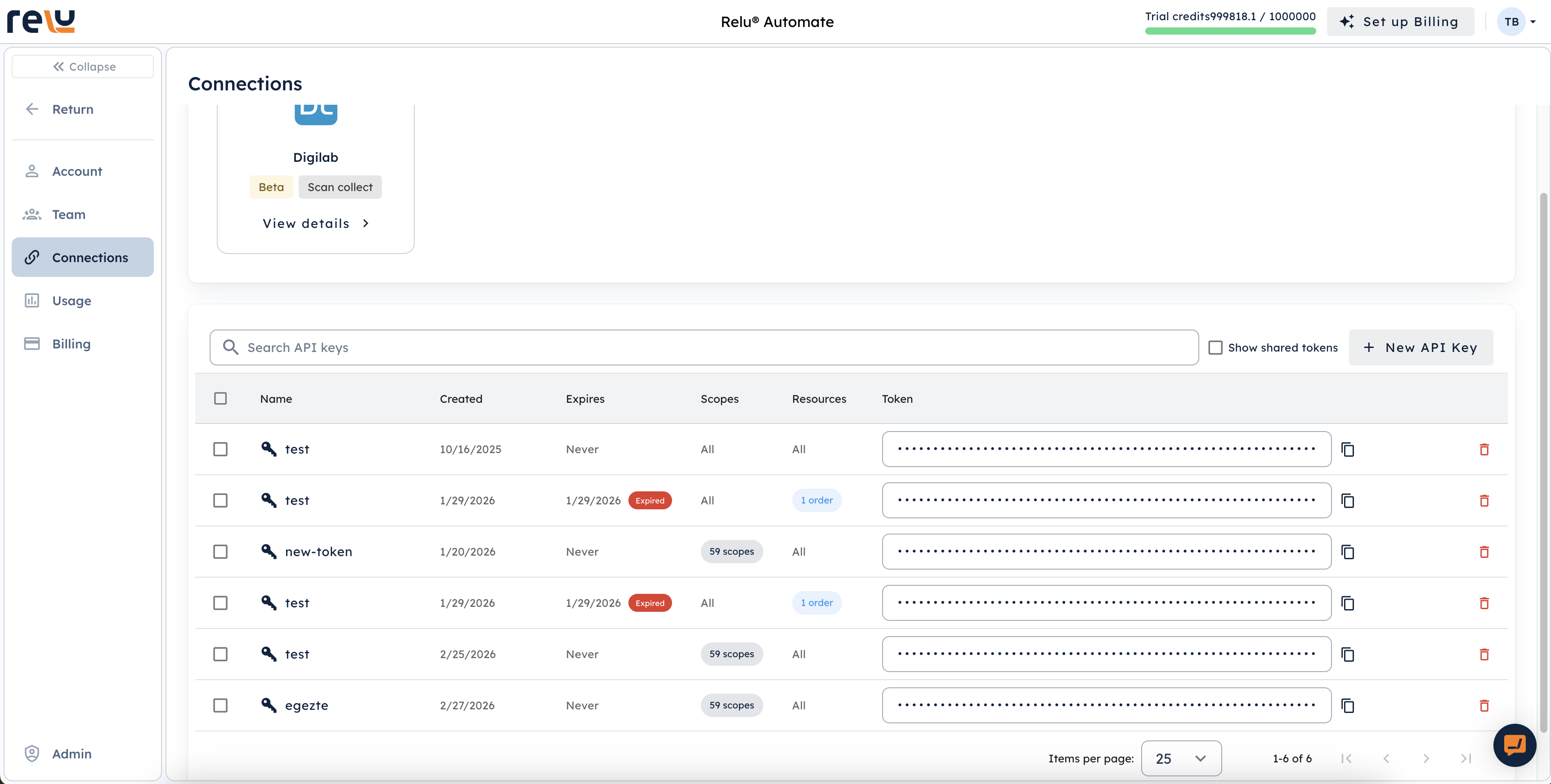1551x784 pixels.
Task: Check the new-token row checkbox
Action: pyautogui.click(x=220, y=552)
